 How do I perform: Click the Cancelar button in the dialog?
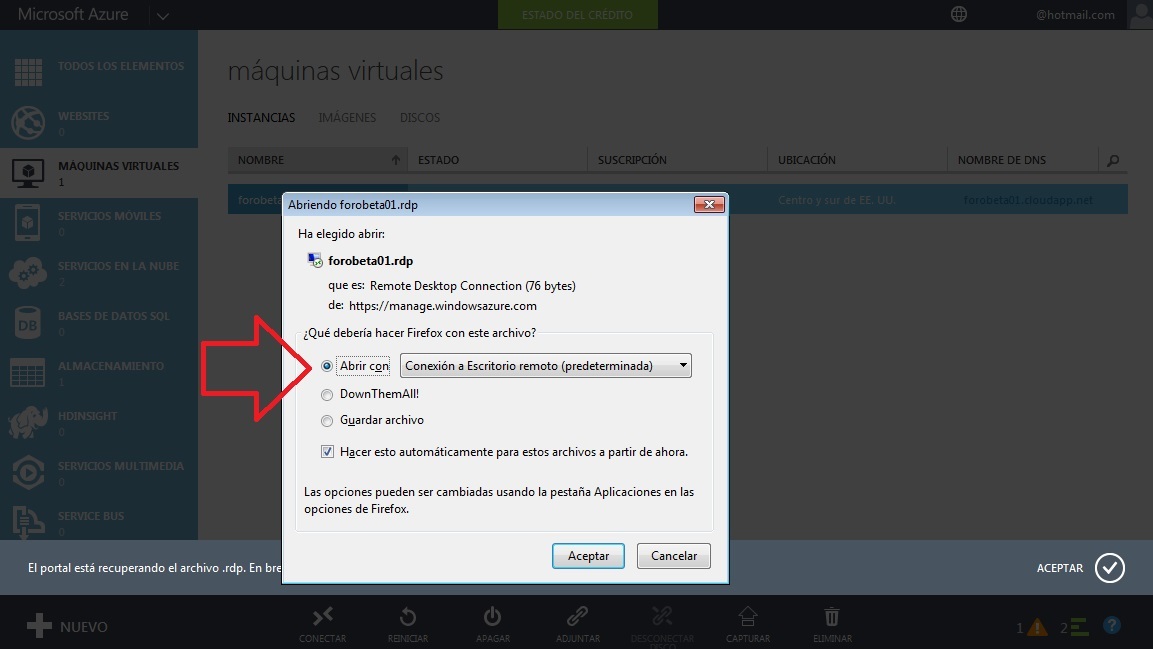tap(674, 556)
